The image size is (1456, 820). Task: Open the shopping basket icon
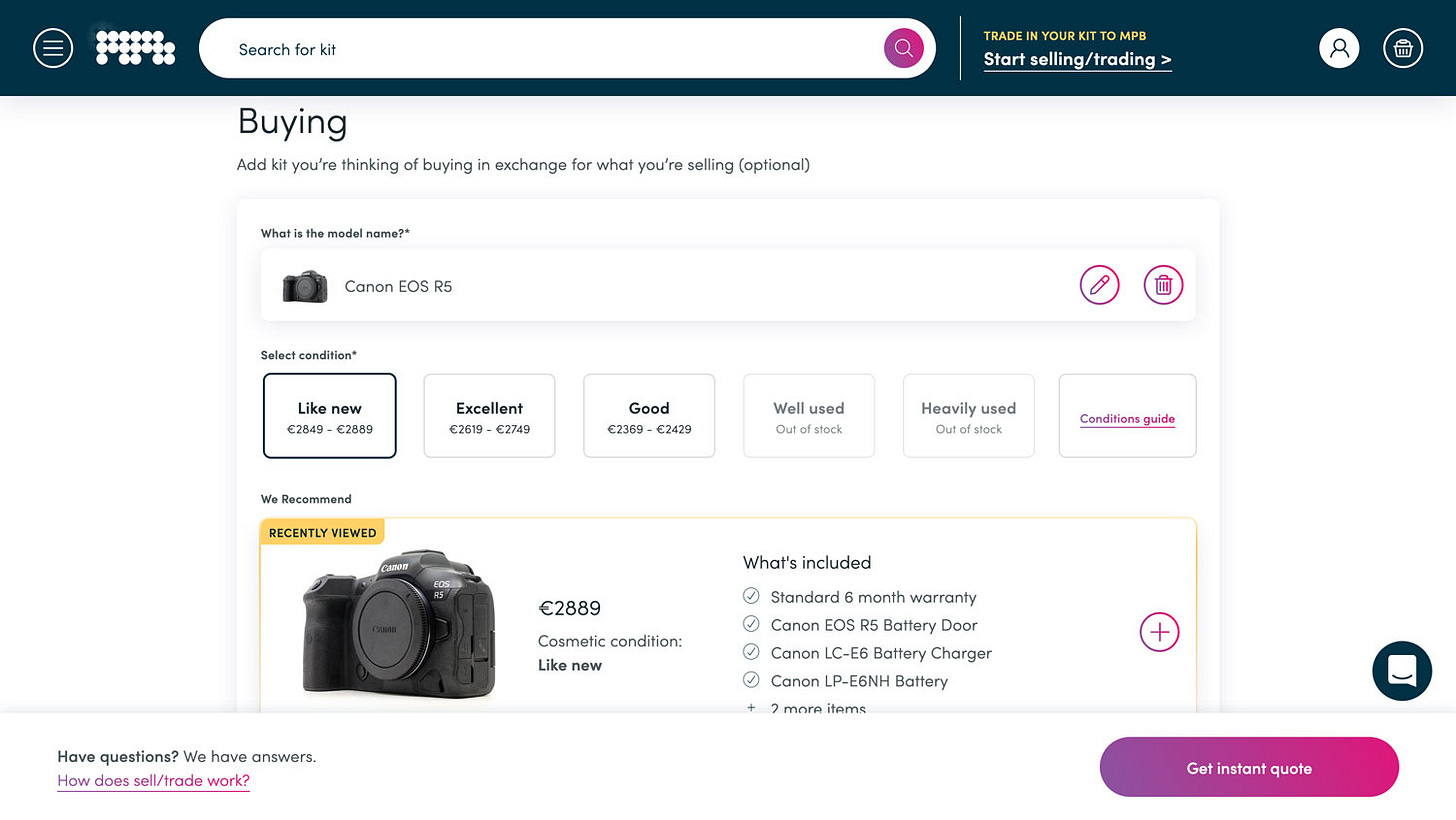(x=1403, y=48)
